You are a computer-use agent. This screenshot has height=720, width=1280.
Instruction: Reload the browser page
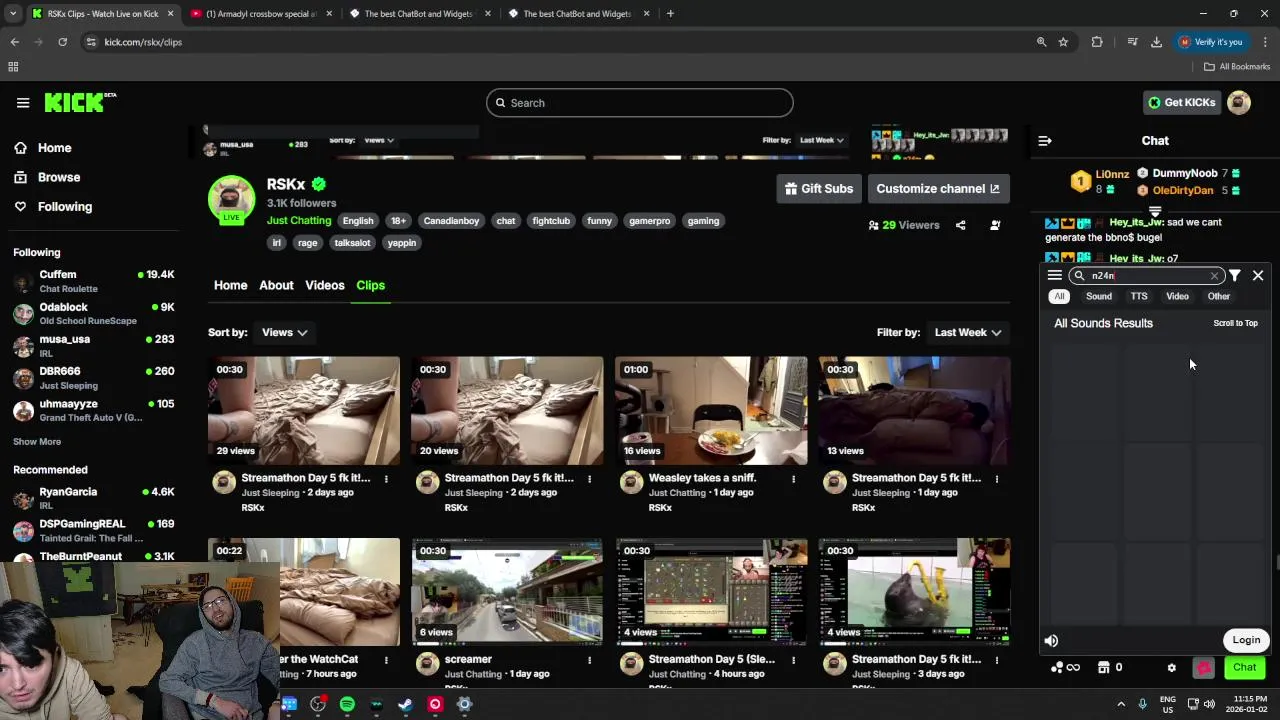pos(62,42)
